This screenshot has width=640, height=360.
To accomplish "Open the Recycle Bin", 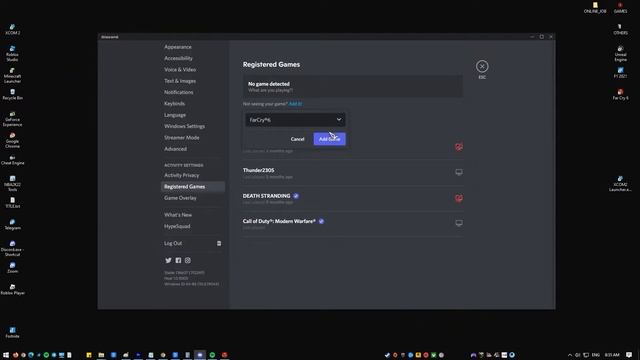I will pyautogui.click(x=12, y=95).
